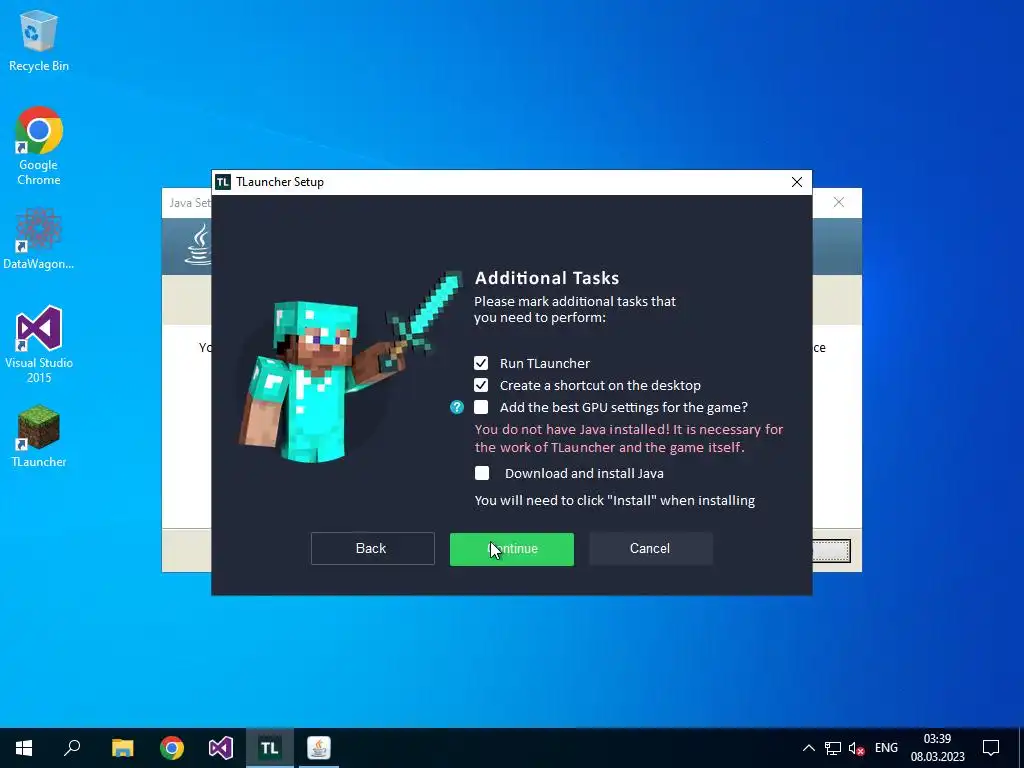
Task: Open clock showing 03:39
Action: point(937,748)
